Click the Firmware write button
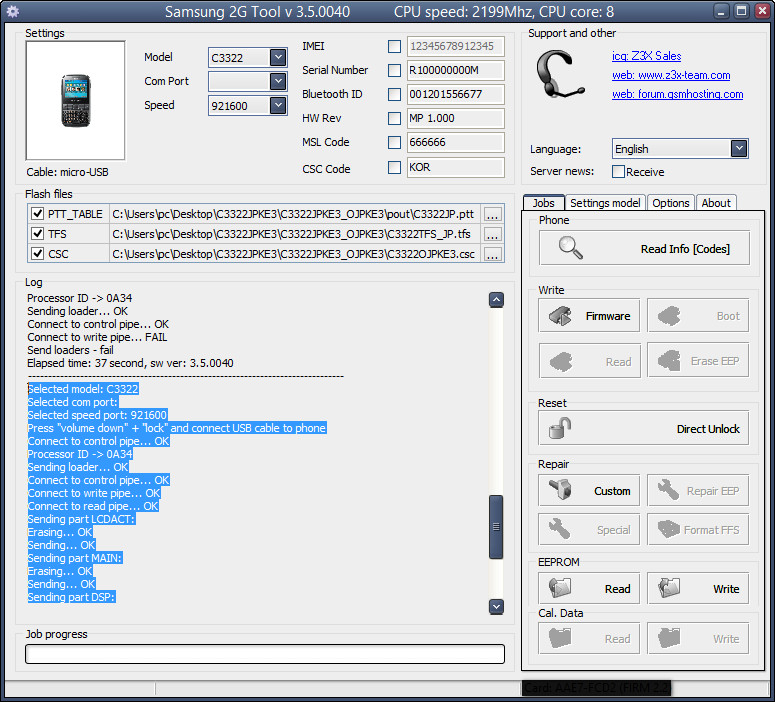The image size is (775, 702). pos(589,315)
